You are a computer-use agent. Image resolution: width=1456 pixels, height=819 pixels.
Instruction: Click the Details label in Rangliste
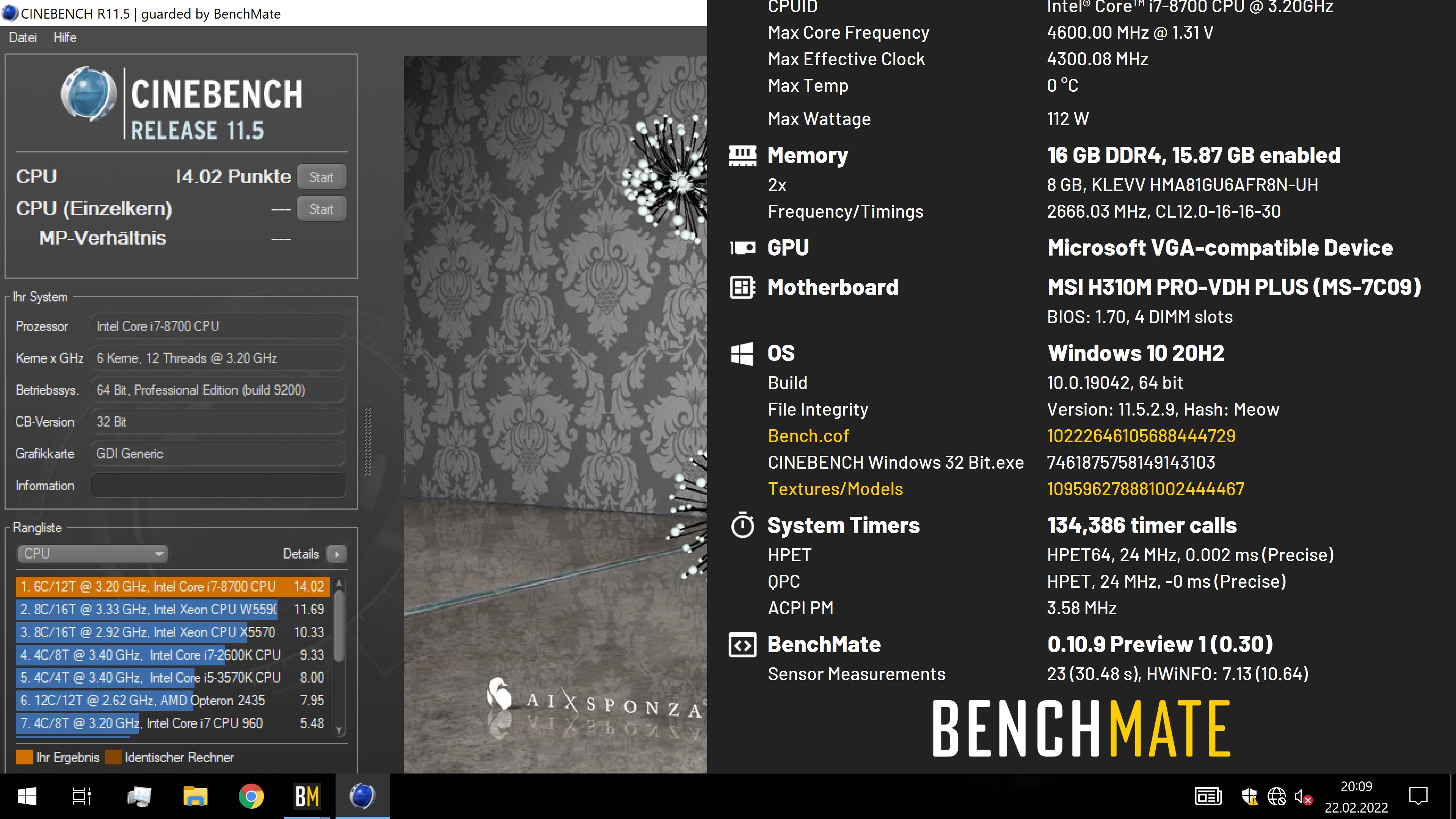301,554
